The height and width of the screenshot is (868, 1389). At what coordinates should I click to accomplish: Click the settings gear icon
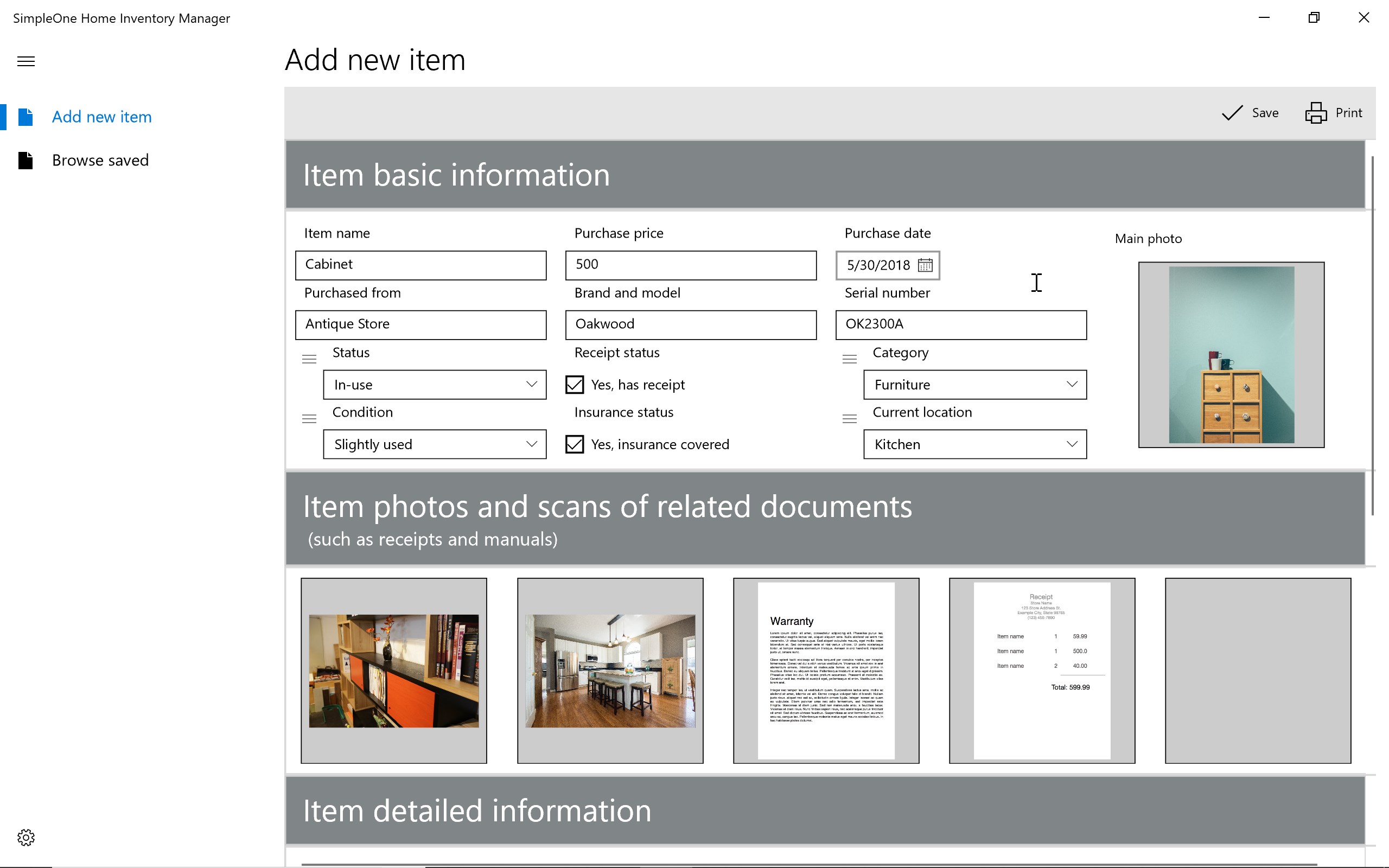click(26, 837)
